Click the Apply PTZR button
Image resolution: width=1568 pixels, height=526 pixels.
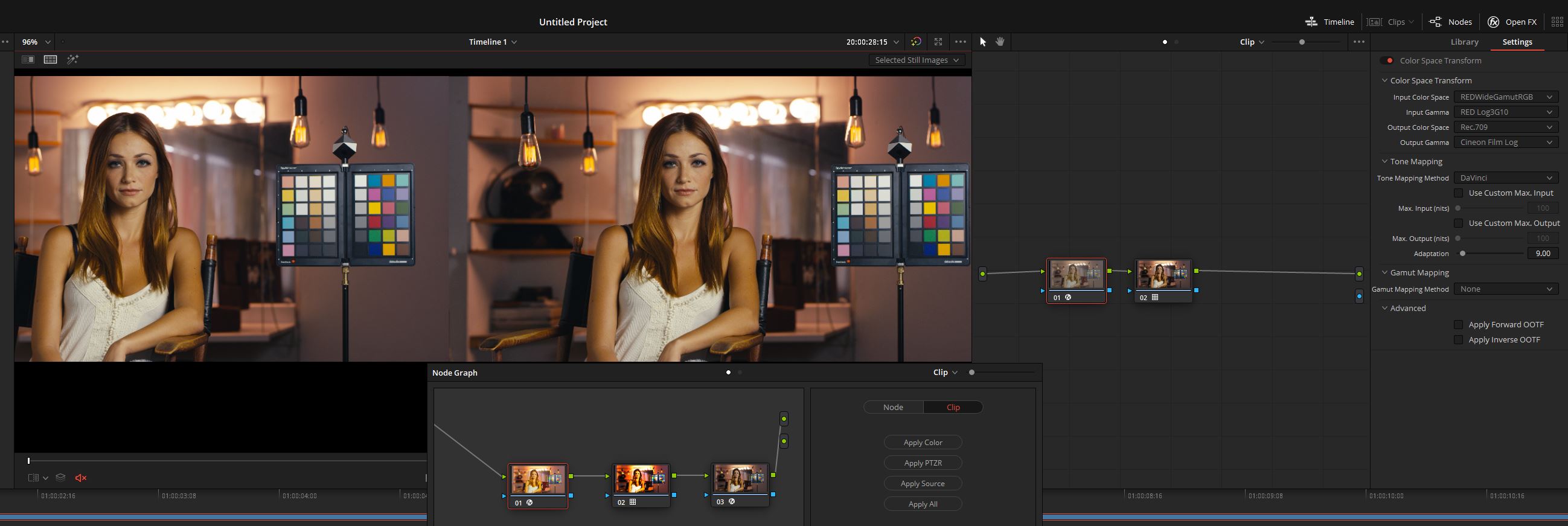click(923, 463)
